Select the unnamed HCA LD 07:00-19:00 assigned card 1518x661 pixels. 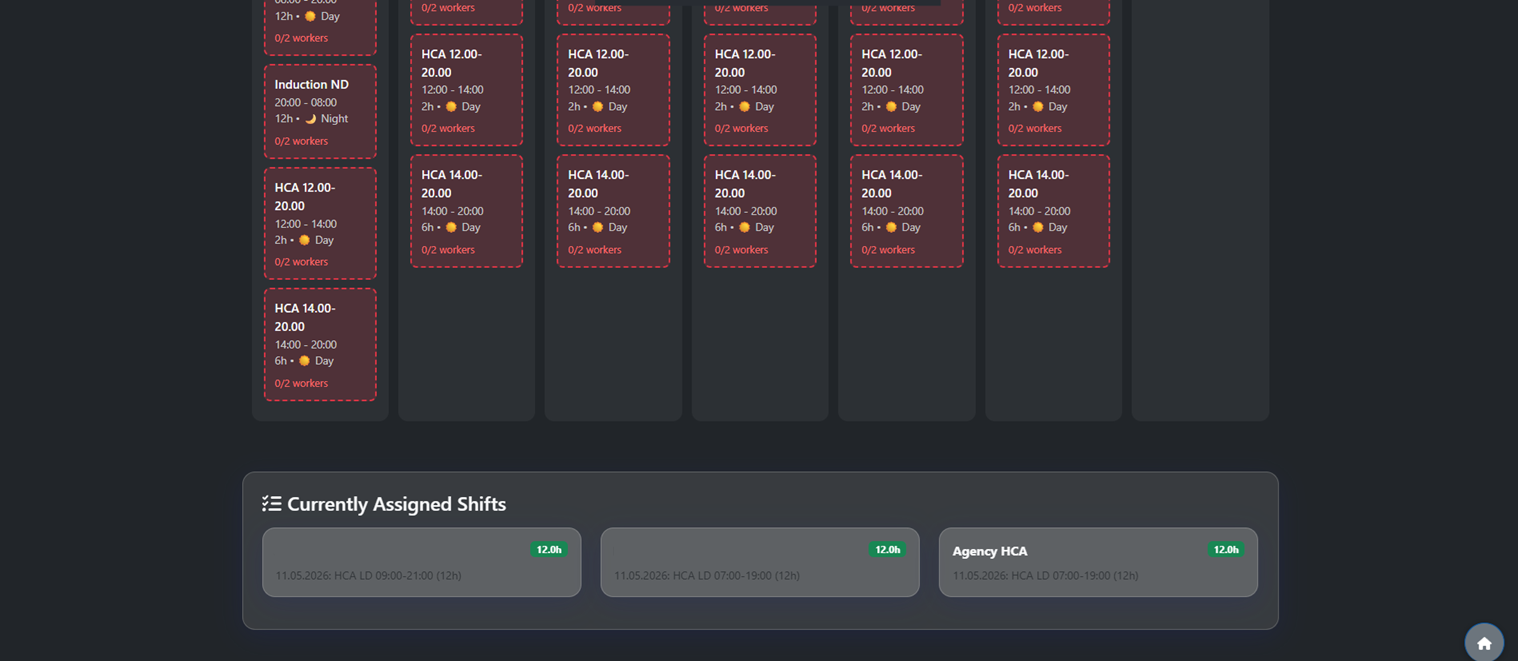tap(759, 562)
